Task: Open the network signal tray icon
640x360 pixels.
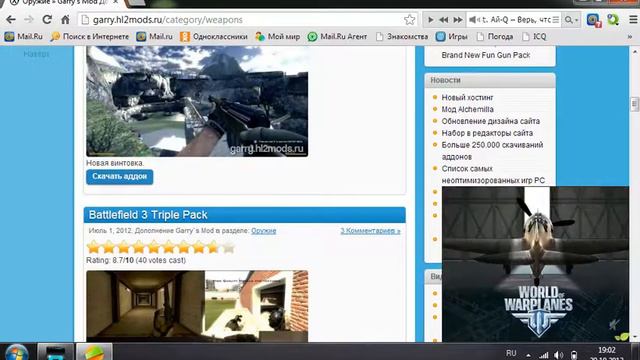Action: click(544, 356)
